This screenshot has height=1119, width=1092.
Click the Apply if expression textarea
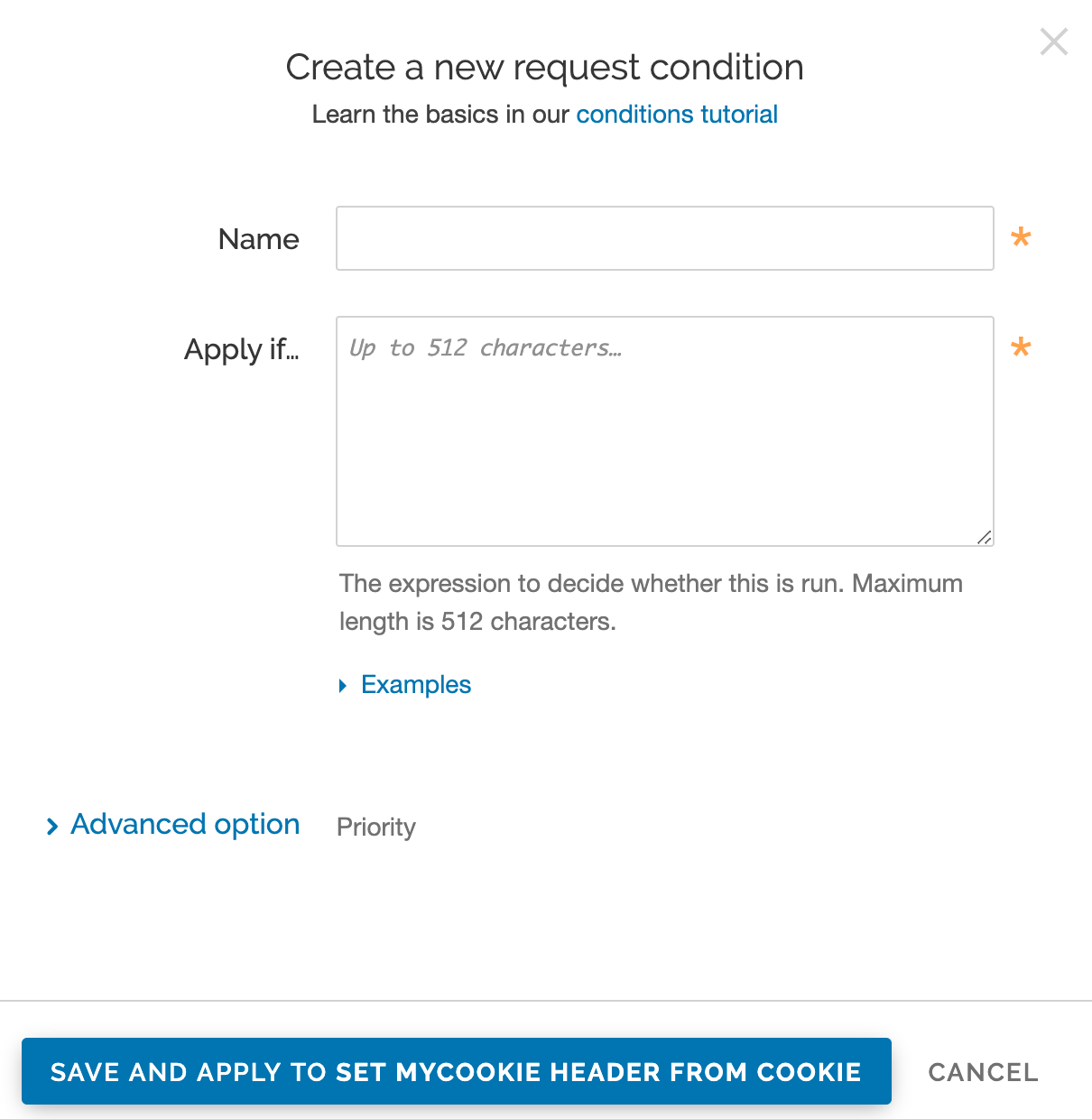(x=663, y=430)
